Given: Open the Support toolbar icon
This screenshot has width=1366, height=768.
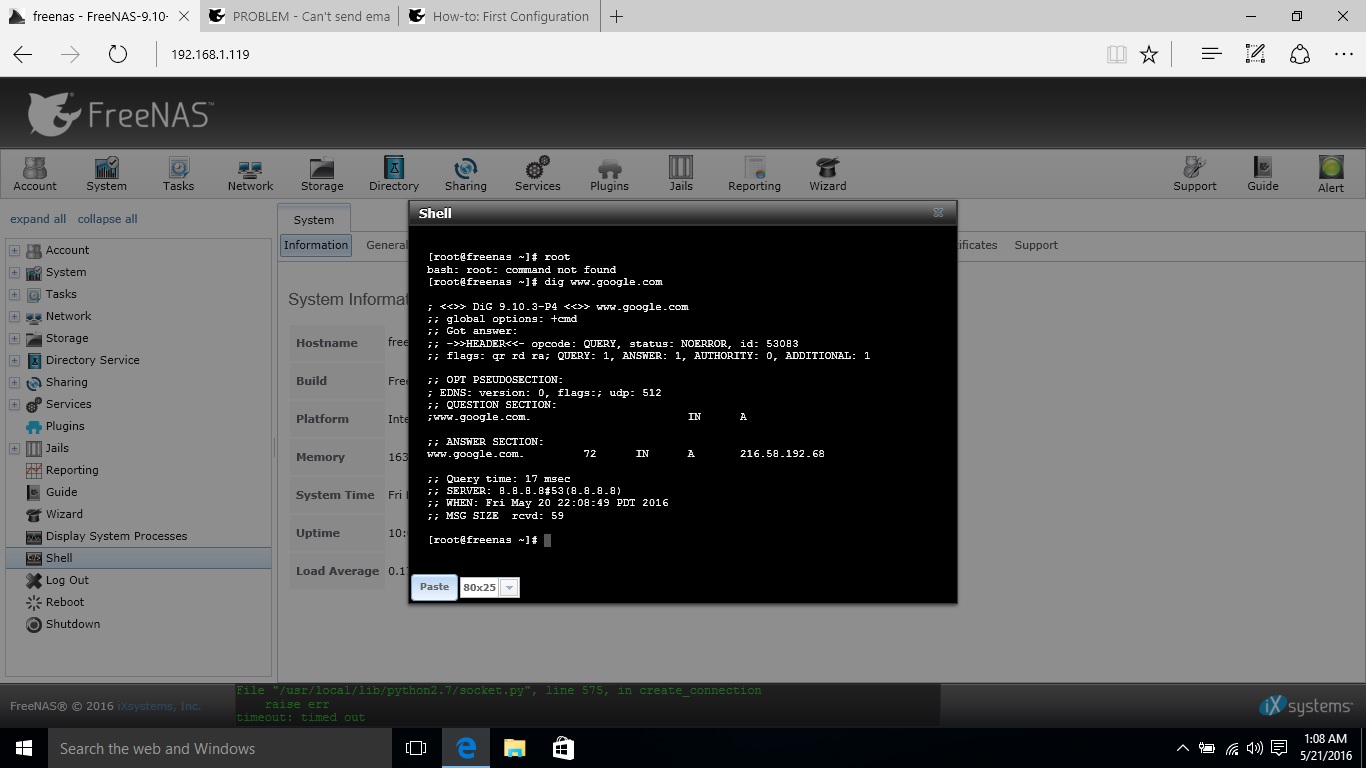Looking at the screenshot, I should point(1195,173).
